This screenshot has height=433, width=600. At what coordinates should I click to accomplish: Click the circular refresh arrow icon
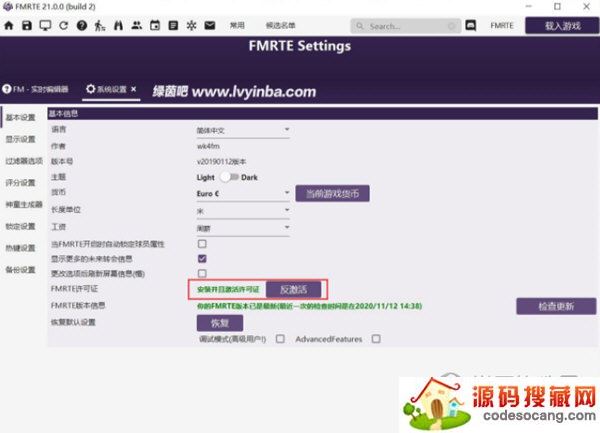[64, 26]
